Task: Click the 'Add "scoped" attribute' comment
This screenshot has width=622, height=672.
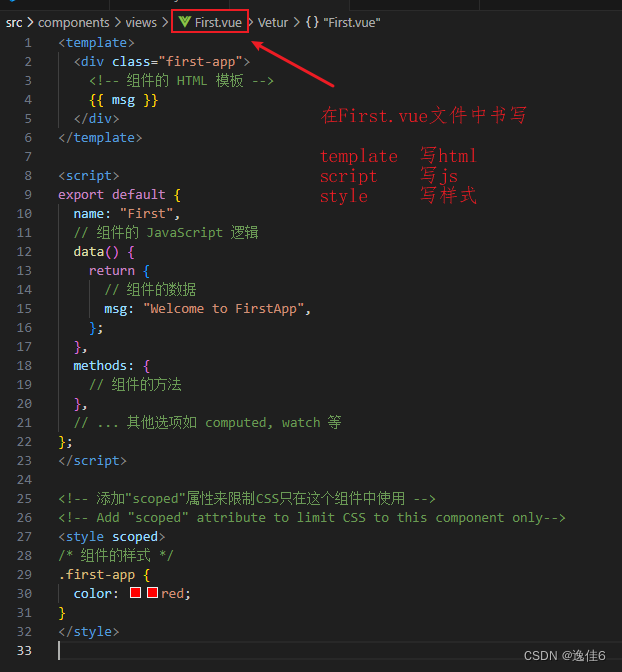Action: click(x=312, y=518)
